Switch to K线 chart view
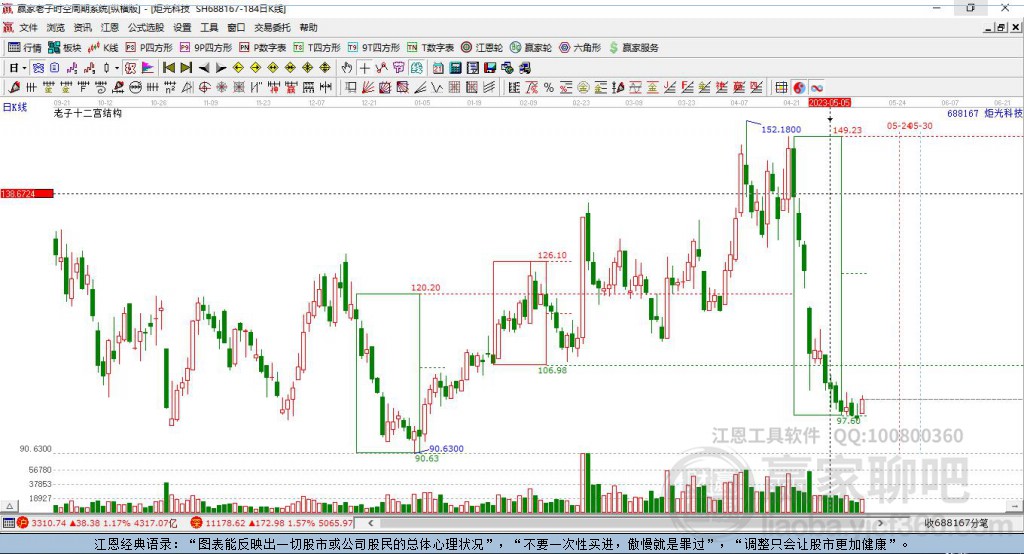 103,48
